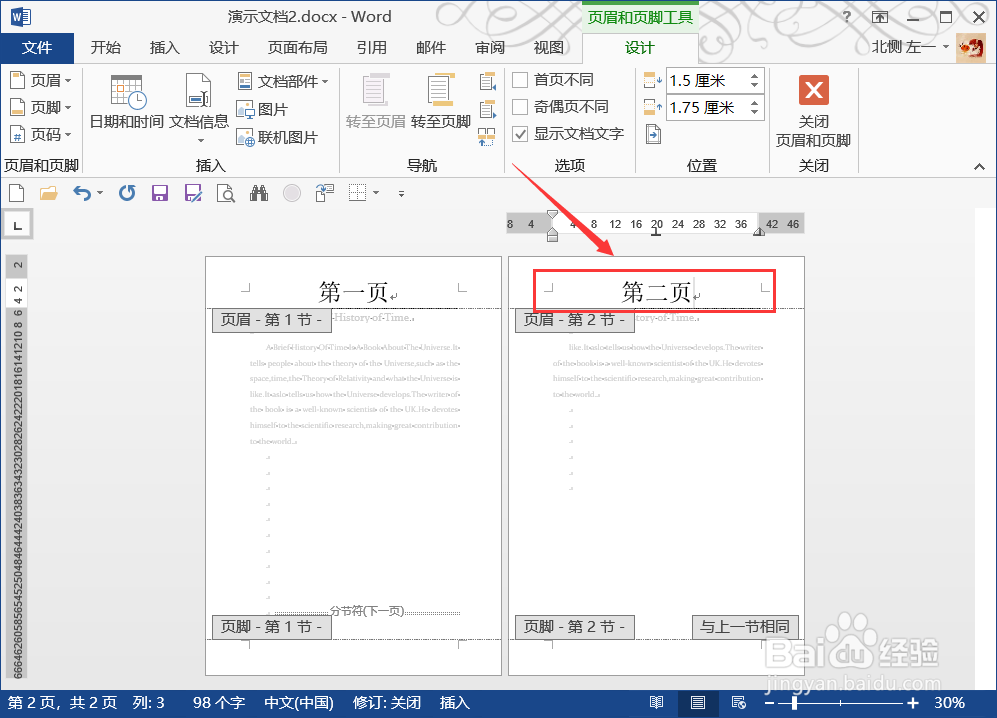Switch to the 插入 ribbon tab
The height and width of the screenshot is (718, 997).
point(164,46)
